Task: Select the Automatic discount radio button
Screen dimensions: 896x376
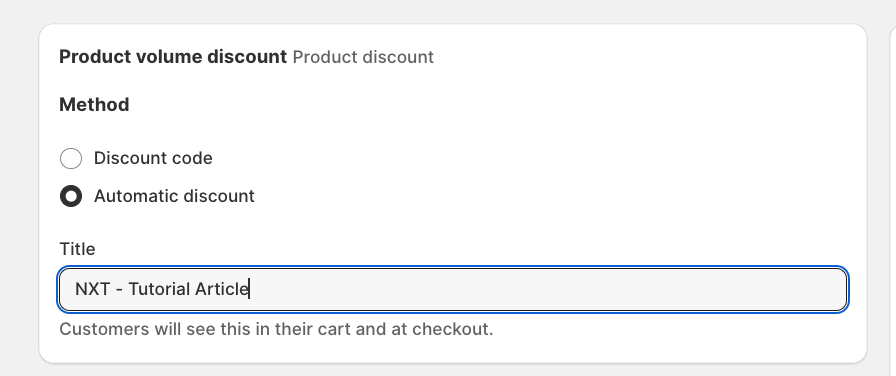Action: [71, 196]
